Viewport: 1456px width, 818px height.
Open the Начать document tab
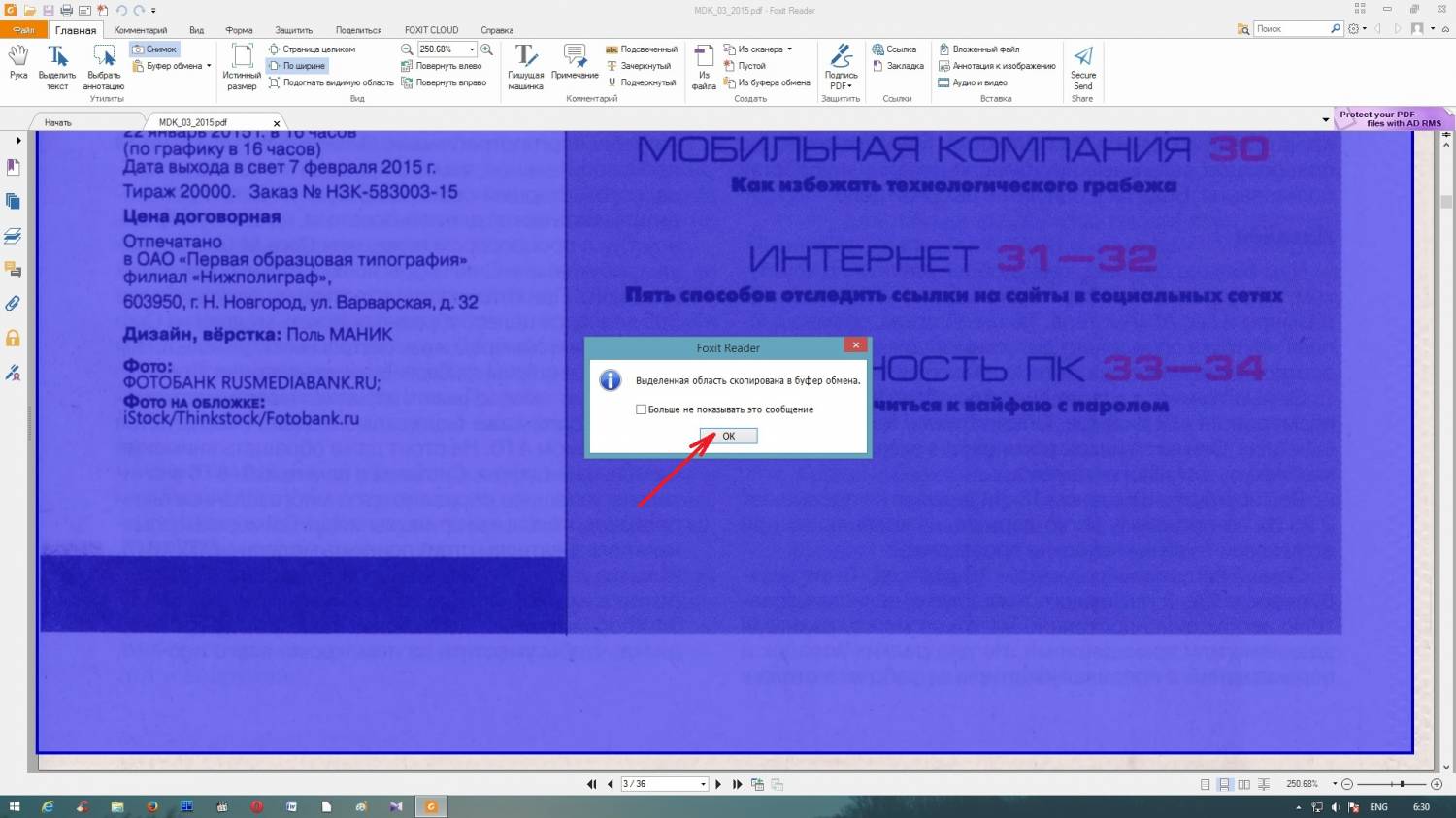[58, 123]
